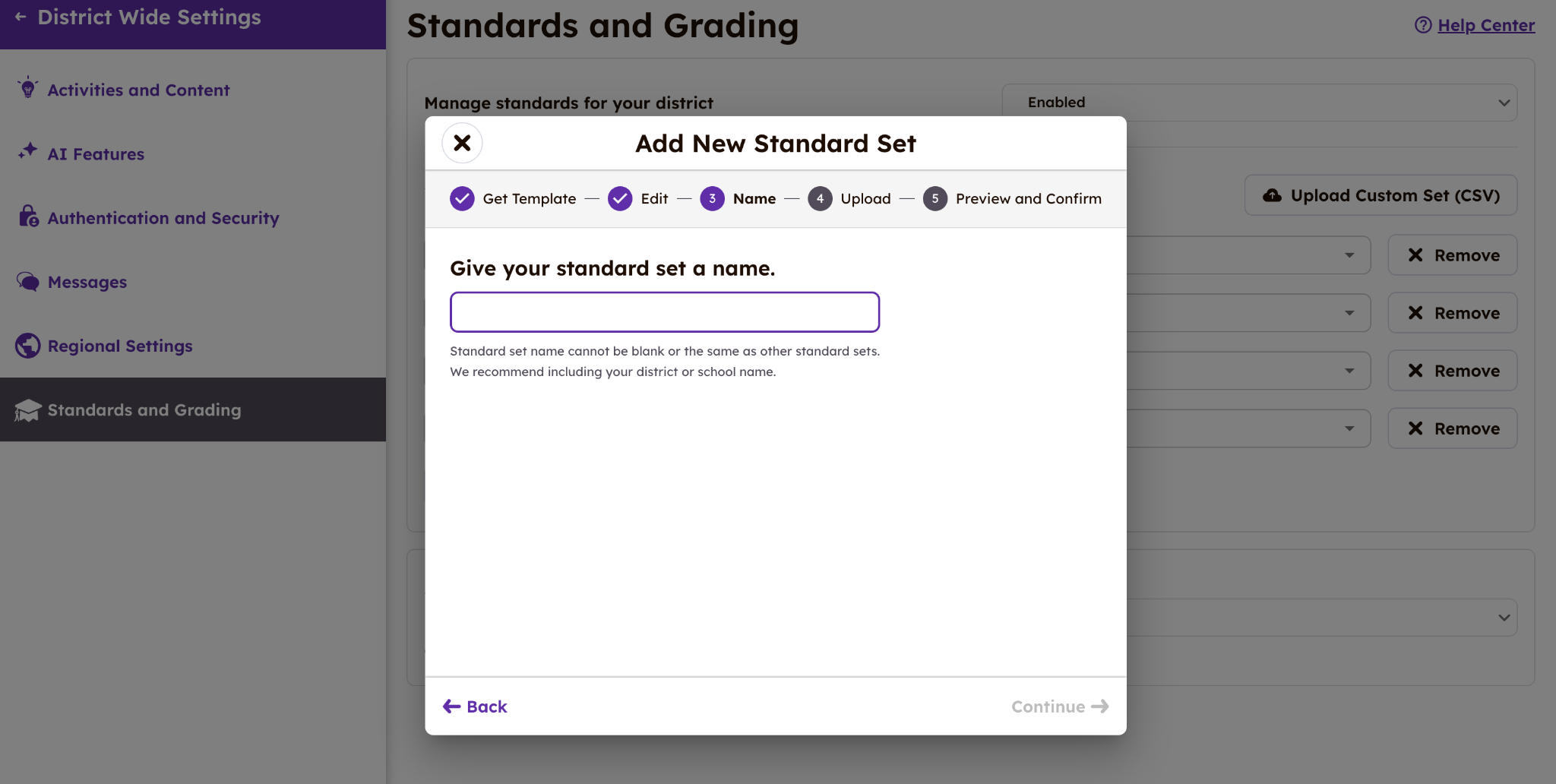This screenshot has width=1556, height=784.
Task: Click the back arrow beside District Wide Settings
Action: tap(21, 17)
